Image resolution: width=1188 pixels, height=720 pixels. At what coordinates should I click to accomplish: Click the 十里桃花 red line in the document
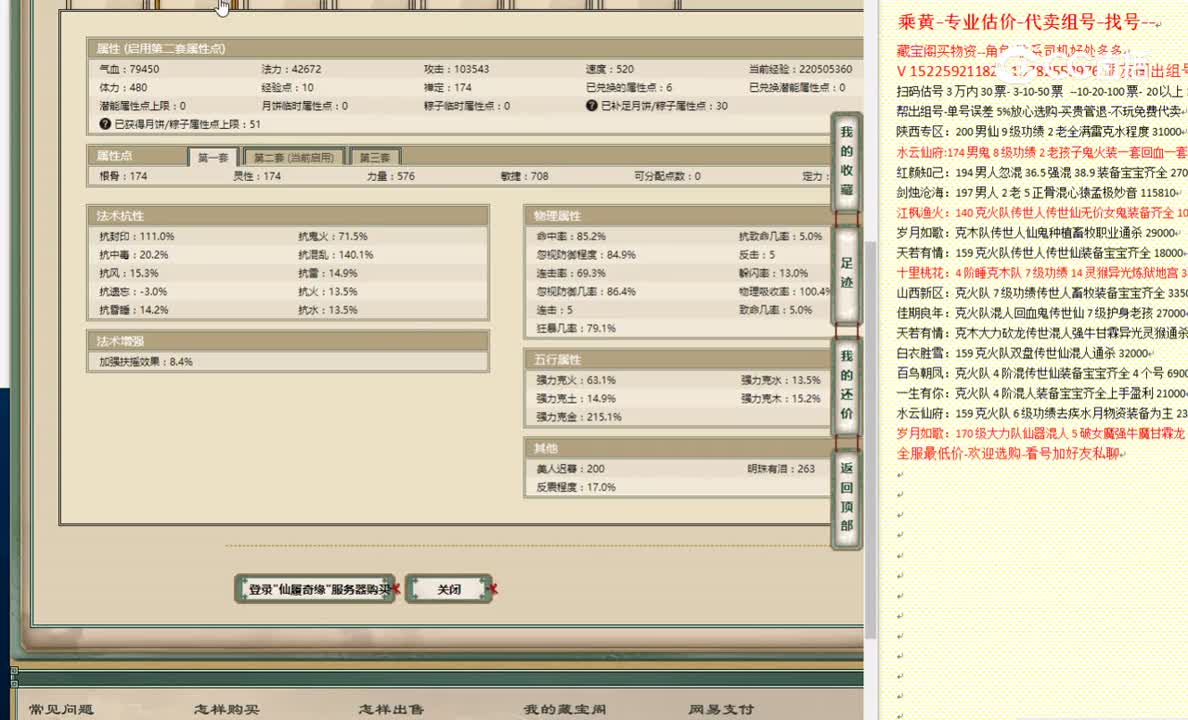(1042, 273)
